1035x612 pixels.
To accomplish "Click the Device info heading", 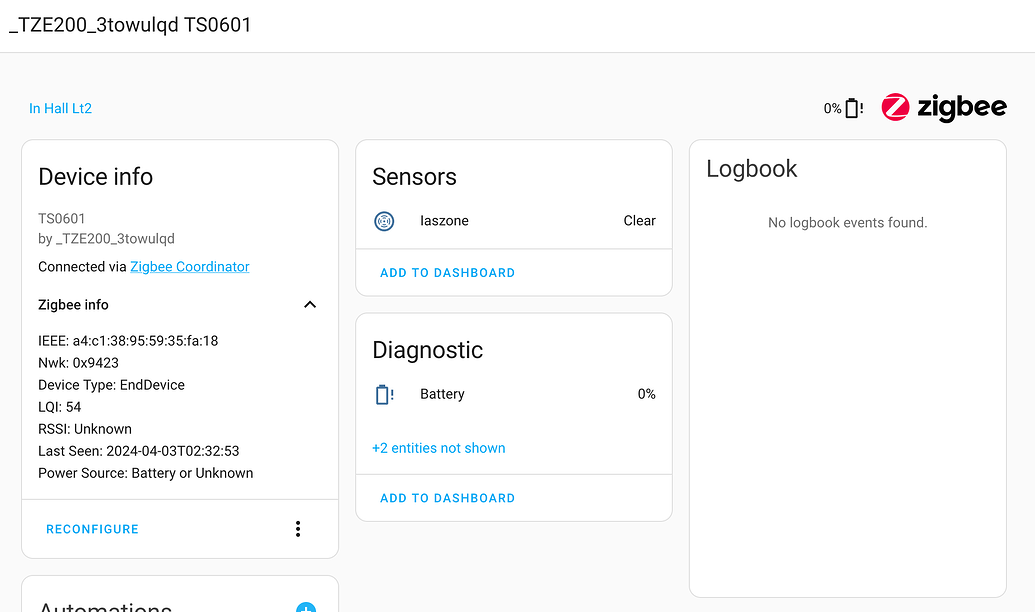I will click(x=96, y=177).
